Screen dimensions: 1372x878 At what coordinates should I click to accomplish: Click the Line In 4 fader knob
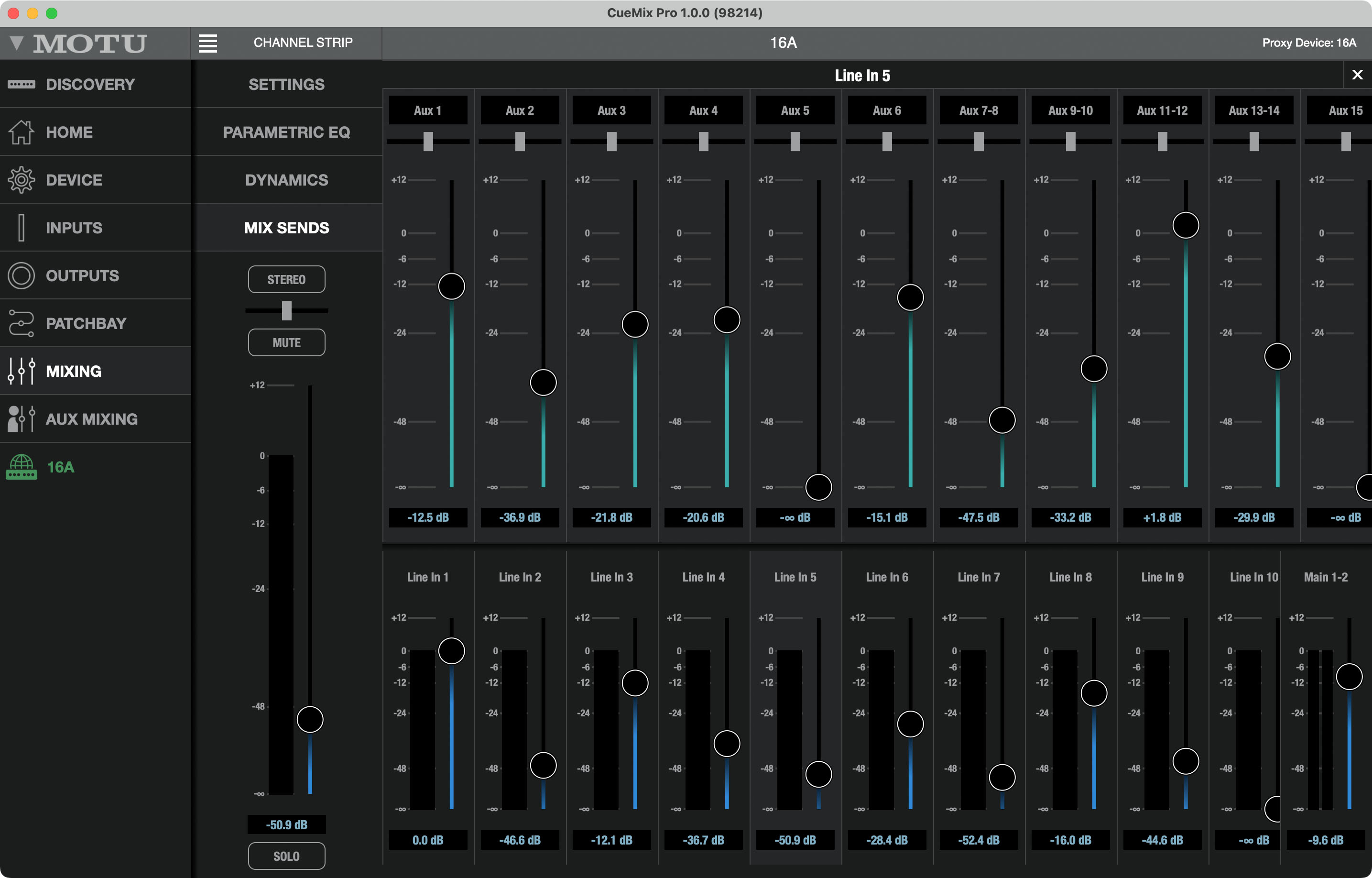727,744
